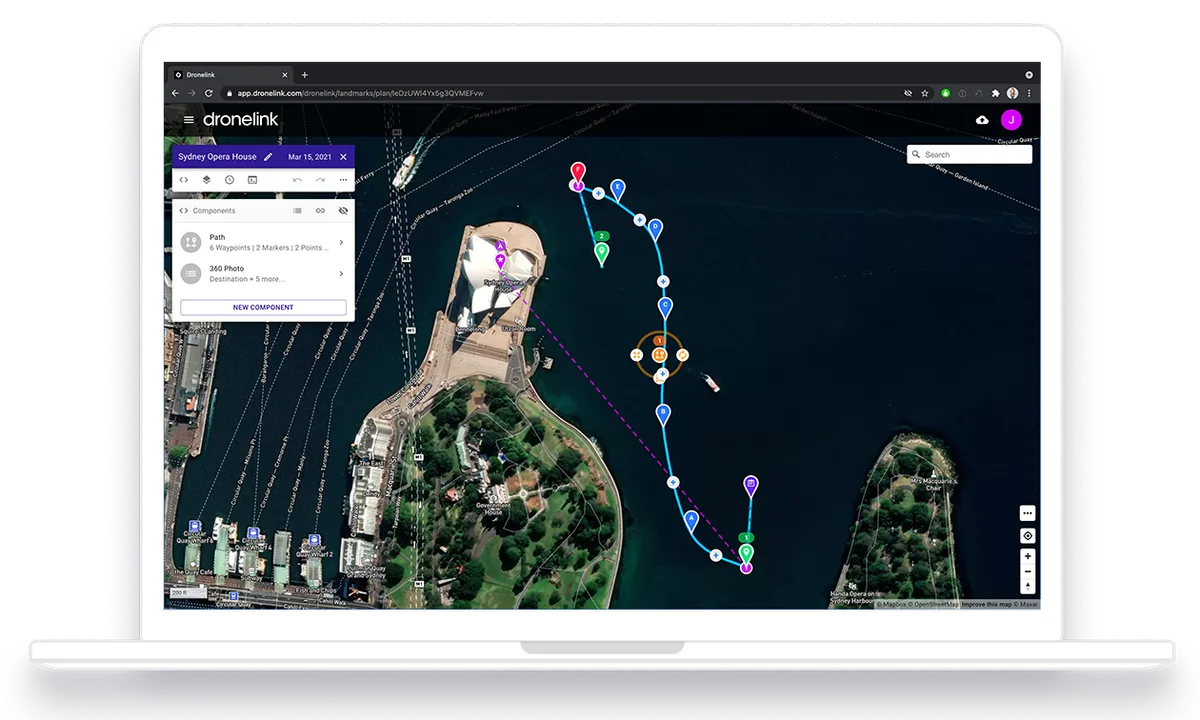Select the orange center 360 photo marker
The image size is (1200, 720).
pos(659,354)
